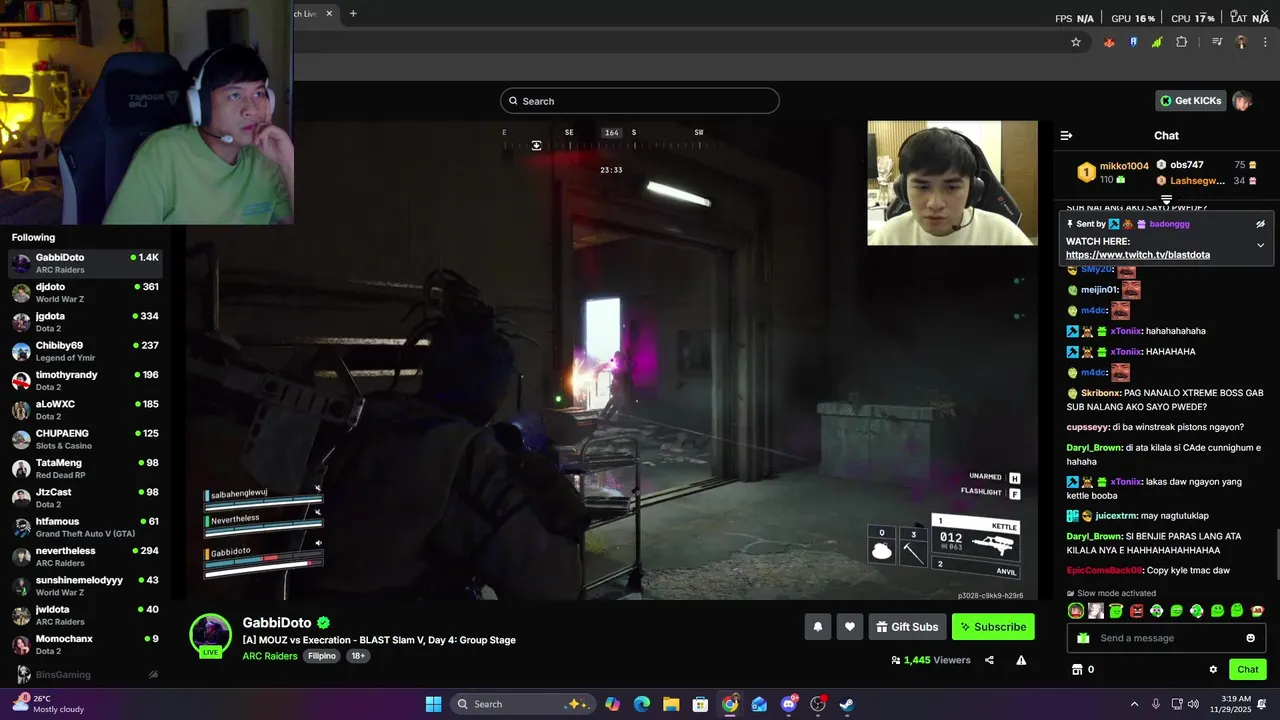1280x720 pixels.
Task: Open htfamous channel in sidebar
Action: pyautogui.click(x=85, y=527)
